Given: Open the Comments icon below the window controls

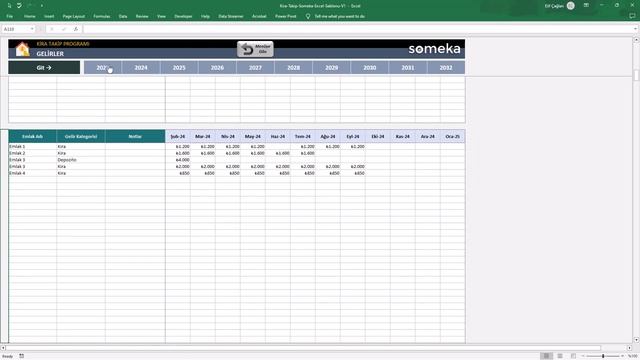Looking at the screenshot, I should click(632, 16).
